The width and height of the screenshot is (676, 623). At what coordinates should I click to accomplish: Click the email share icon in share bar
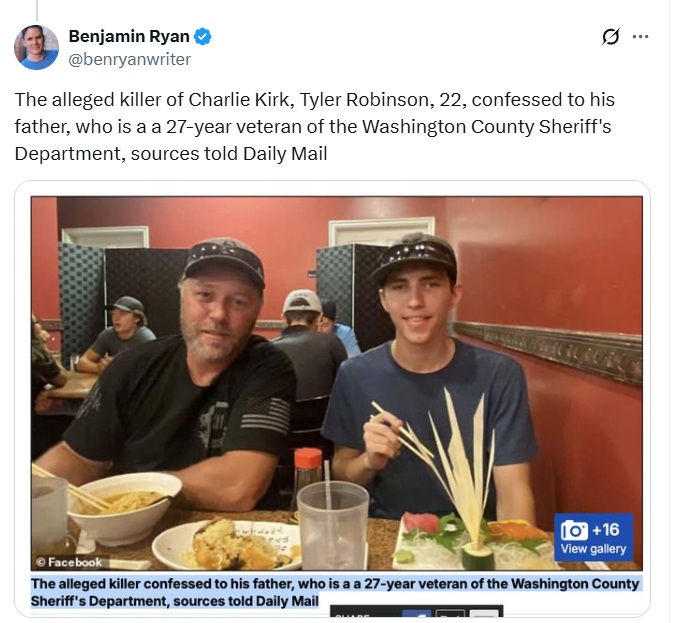pyautogui.click(x=451, y=614)
